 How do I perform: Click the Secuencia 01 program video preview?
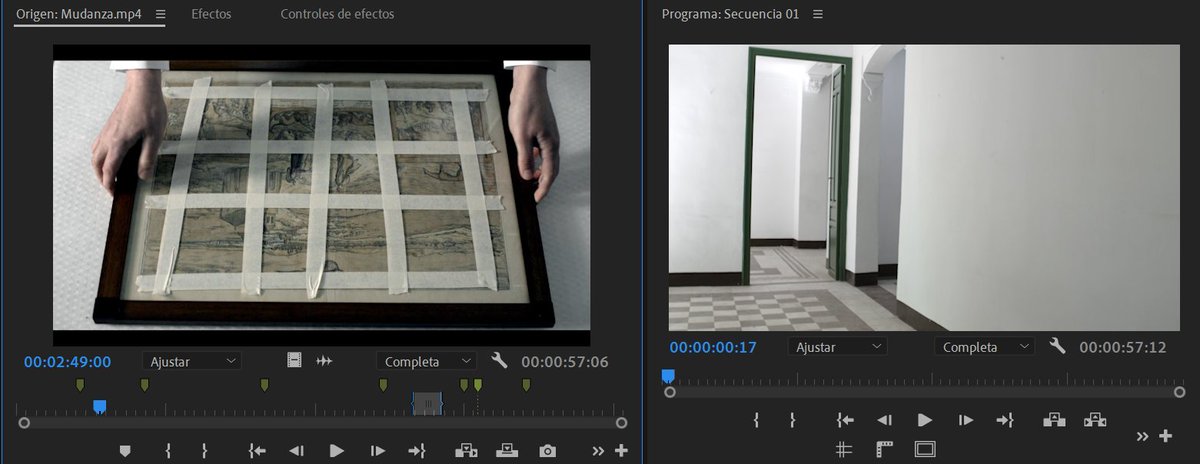click(925, 188)
